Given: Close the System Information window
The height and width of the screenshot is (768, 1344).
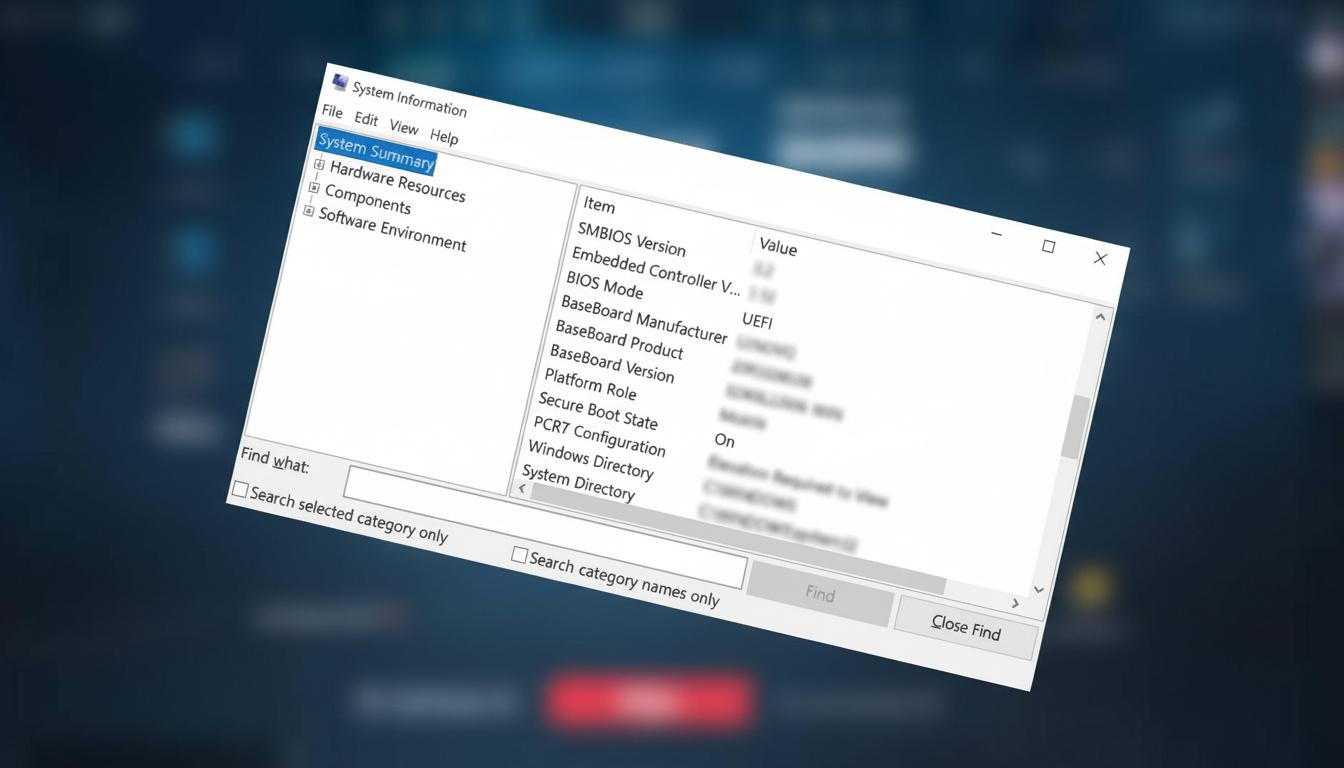Looking at the screenshot, I should (x=1100, y=258).
